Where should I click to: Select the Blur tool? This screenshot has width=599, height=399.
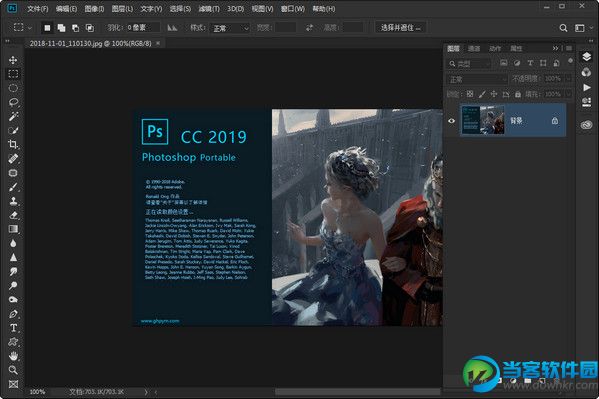13,243
